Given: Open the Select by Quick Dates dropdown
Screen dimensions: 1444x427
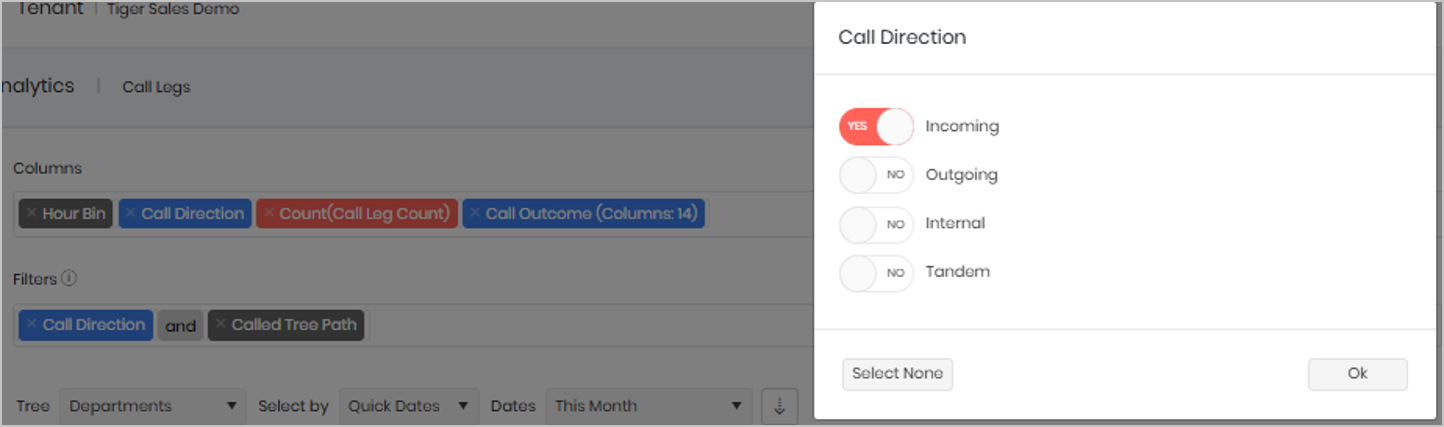Looking at the screenshot, I should tap(408, 406).
